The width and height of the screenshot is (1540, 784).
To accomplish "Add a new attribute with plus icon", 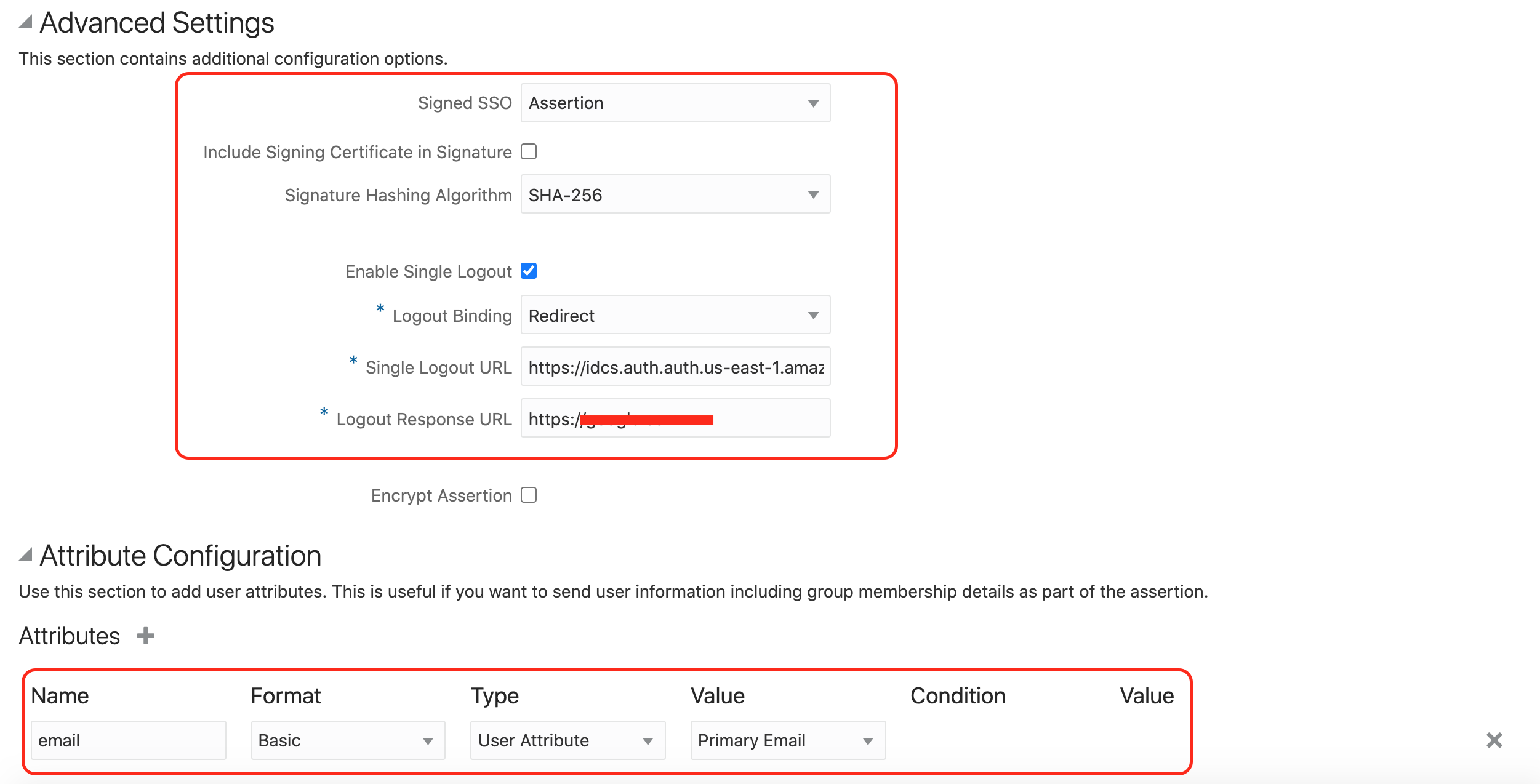I will click(145, 635).
